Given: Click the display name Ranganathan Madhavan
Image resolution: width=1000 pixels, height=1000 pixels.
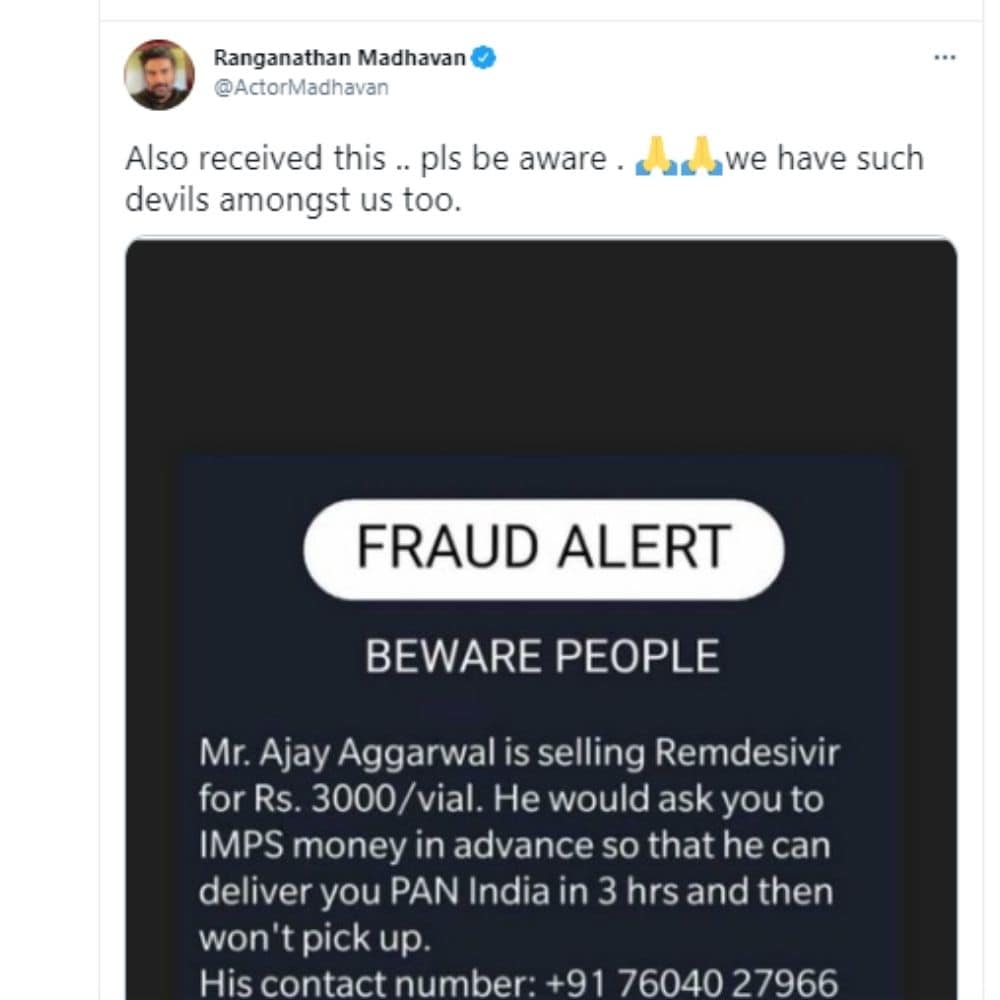Looking at the screenshot, I should coord(339,58).
